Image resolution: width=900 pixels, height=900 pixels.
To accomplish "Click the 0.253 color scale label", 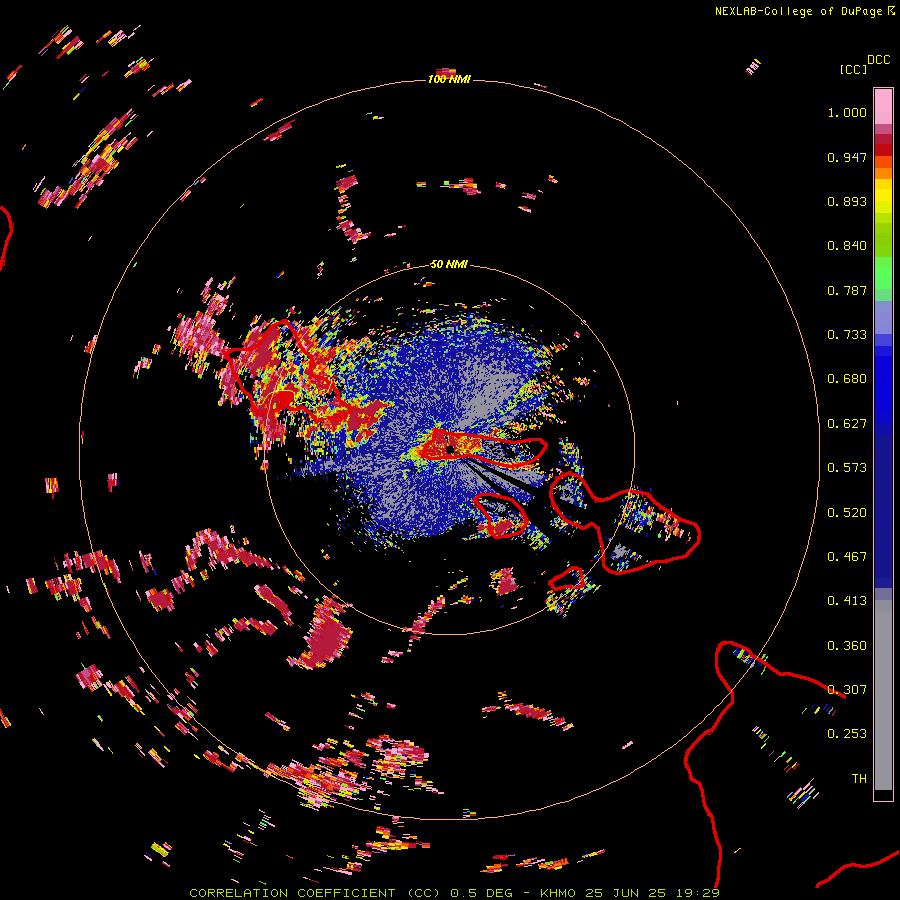I will coord(847,734).
